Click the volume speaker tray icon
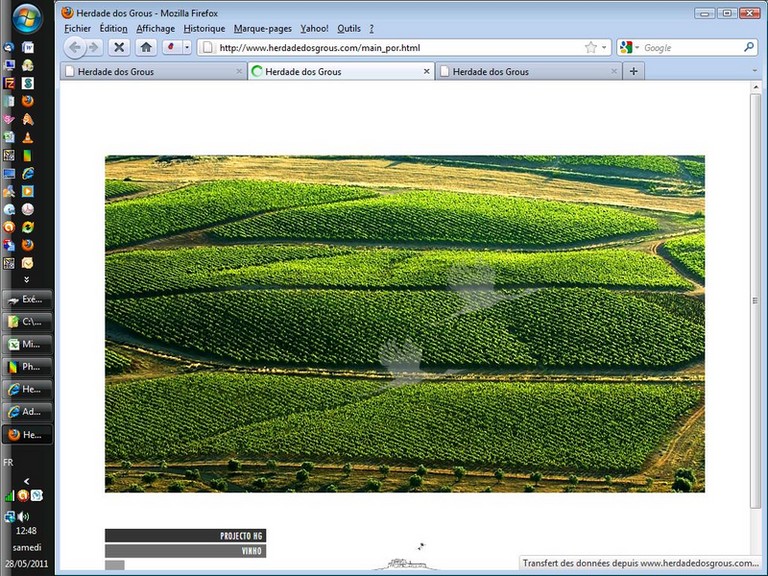This screenshot has height=576, width=768. [23, 517]
